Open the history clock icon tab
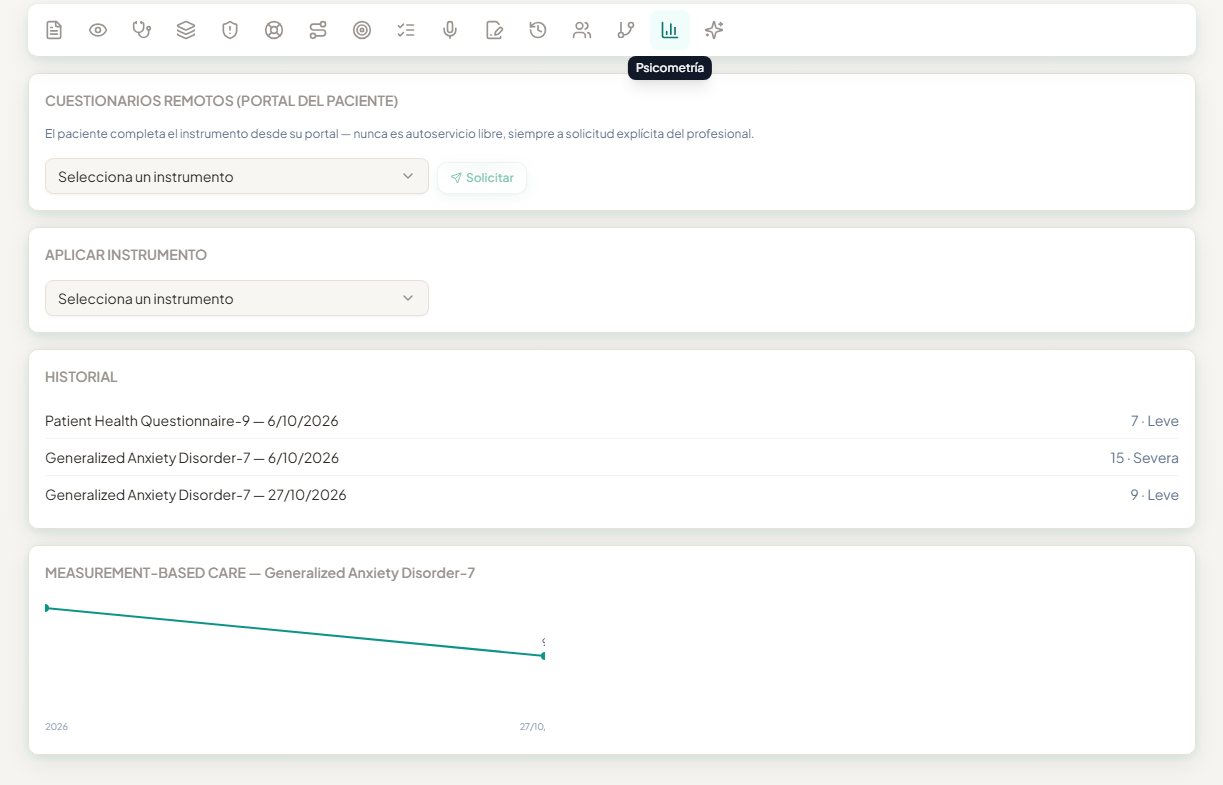This screenshot has width=1223, height=785. (x=538, y=30)
